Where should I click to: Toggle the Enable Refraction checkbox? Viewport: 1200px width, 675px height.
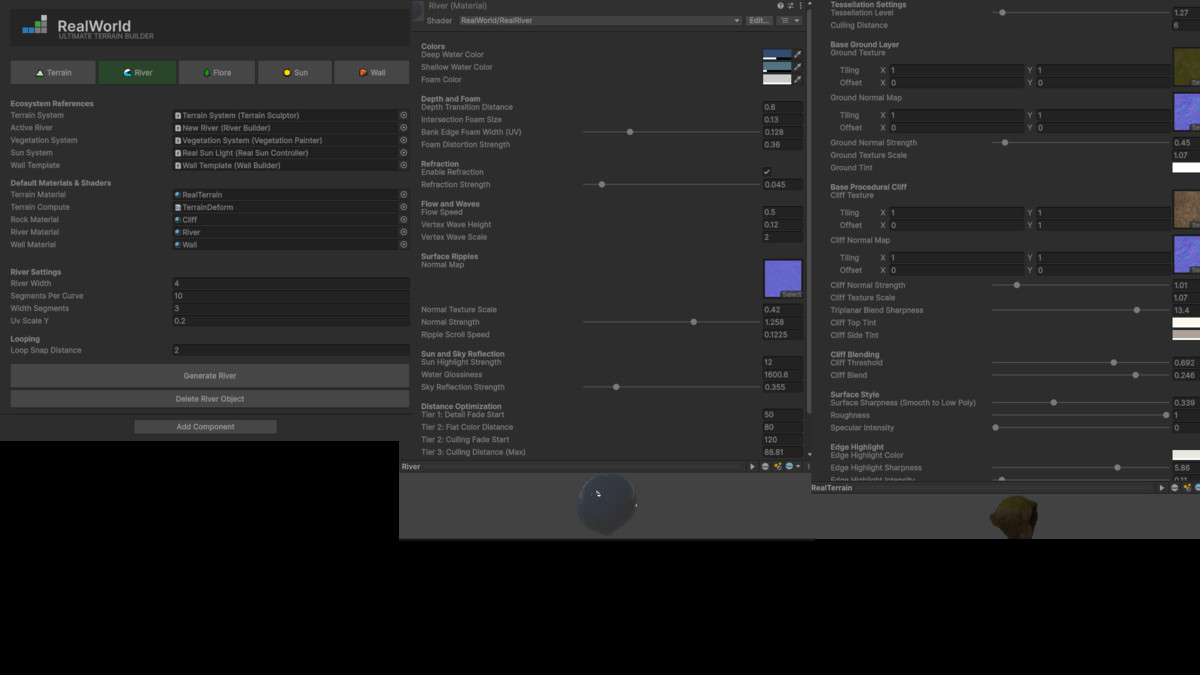tap(767, 172)
